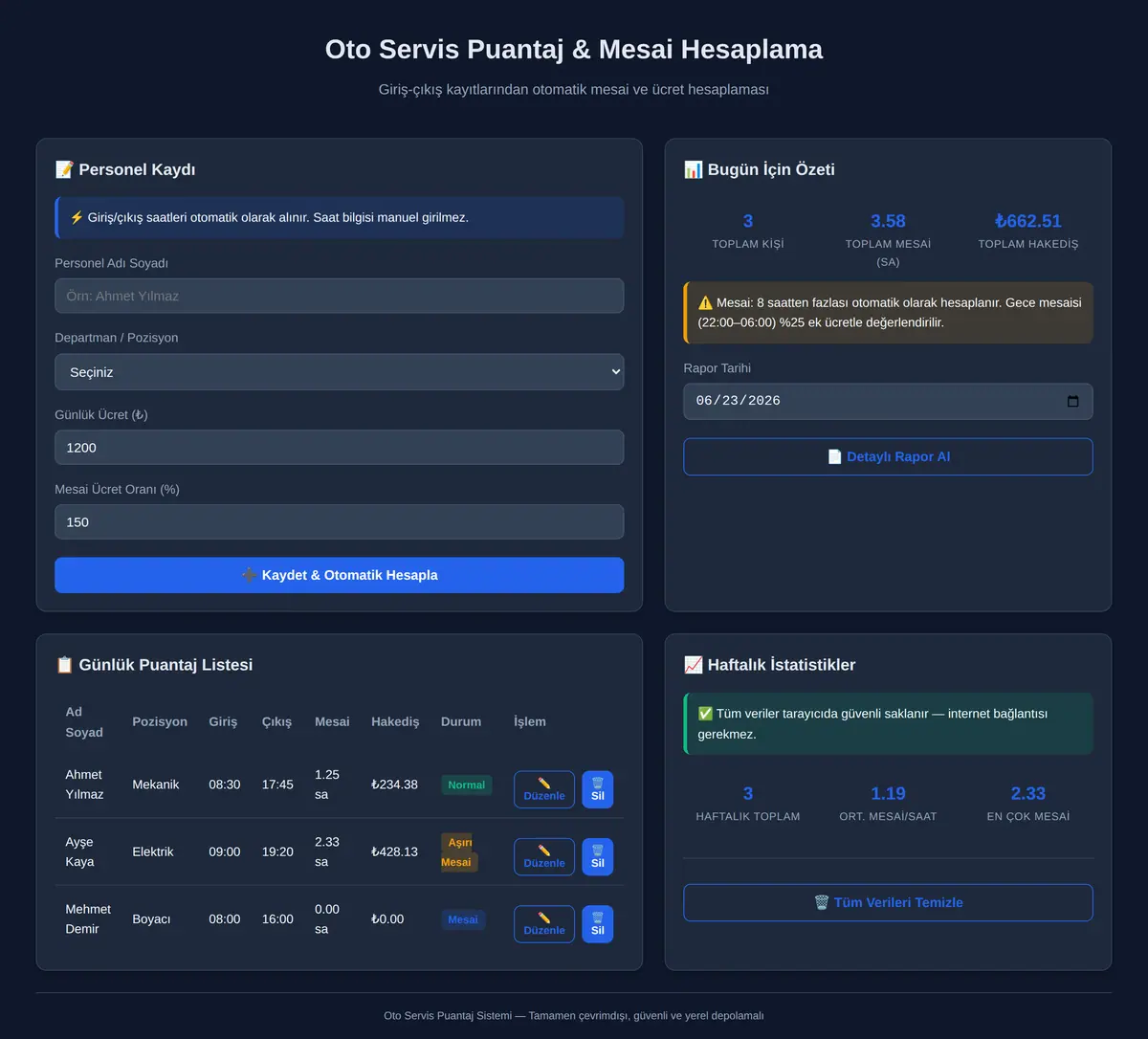Delete Mehmet Demir row with Sil button
The height and width of the screenshot is (1039, 1148).
(598, 924)
